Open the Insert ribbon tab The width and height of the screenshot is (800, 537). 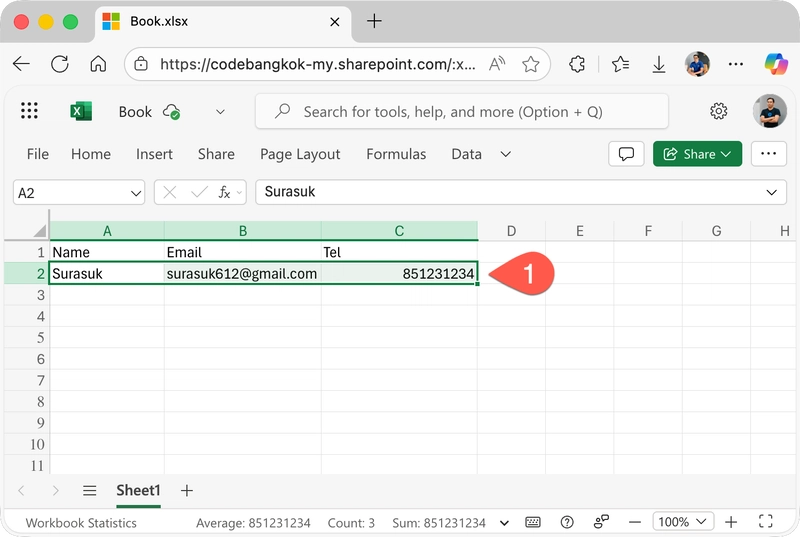(154, 154)
